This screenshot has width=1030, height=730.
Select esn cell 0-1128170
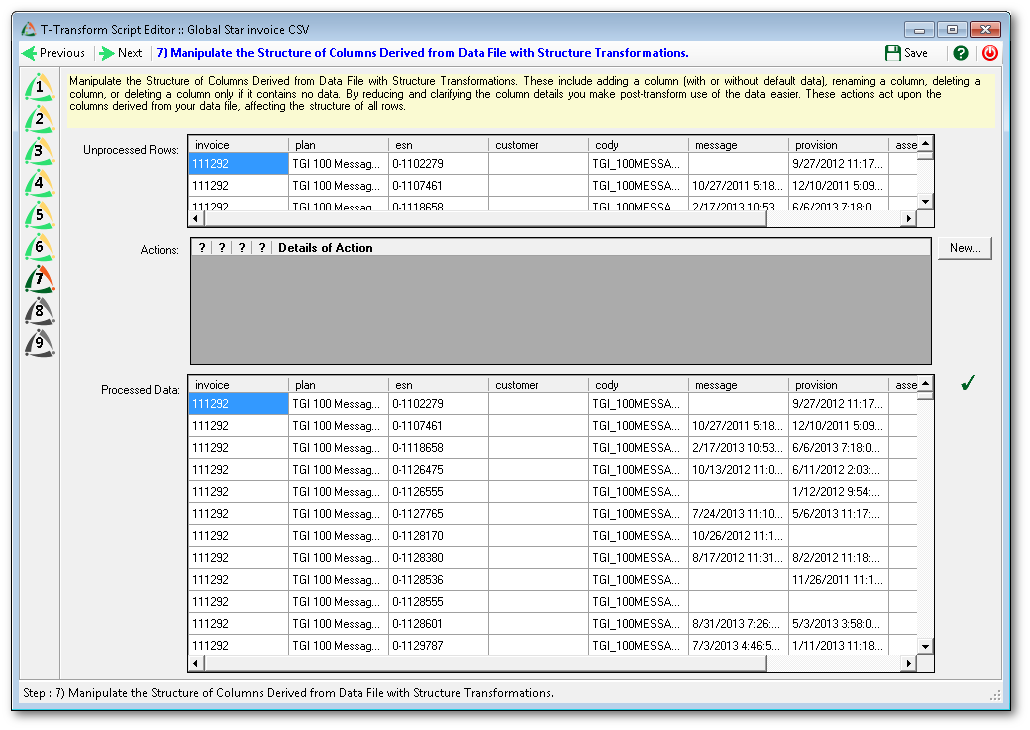pyautogui.click(x=438, y=536)
